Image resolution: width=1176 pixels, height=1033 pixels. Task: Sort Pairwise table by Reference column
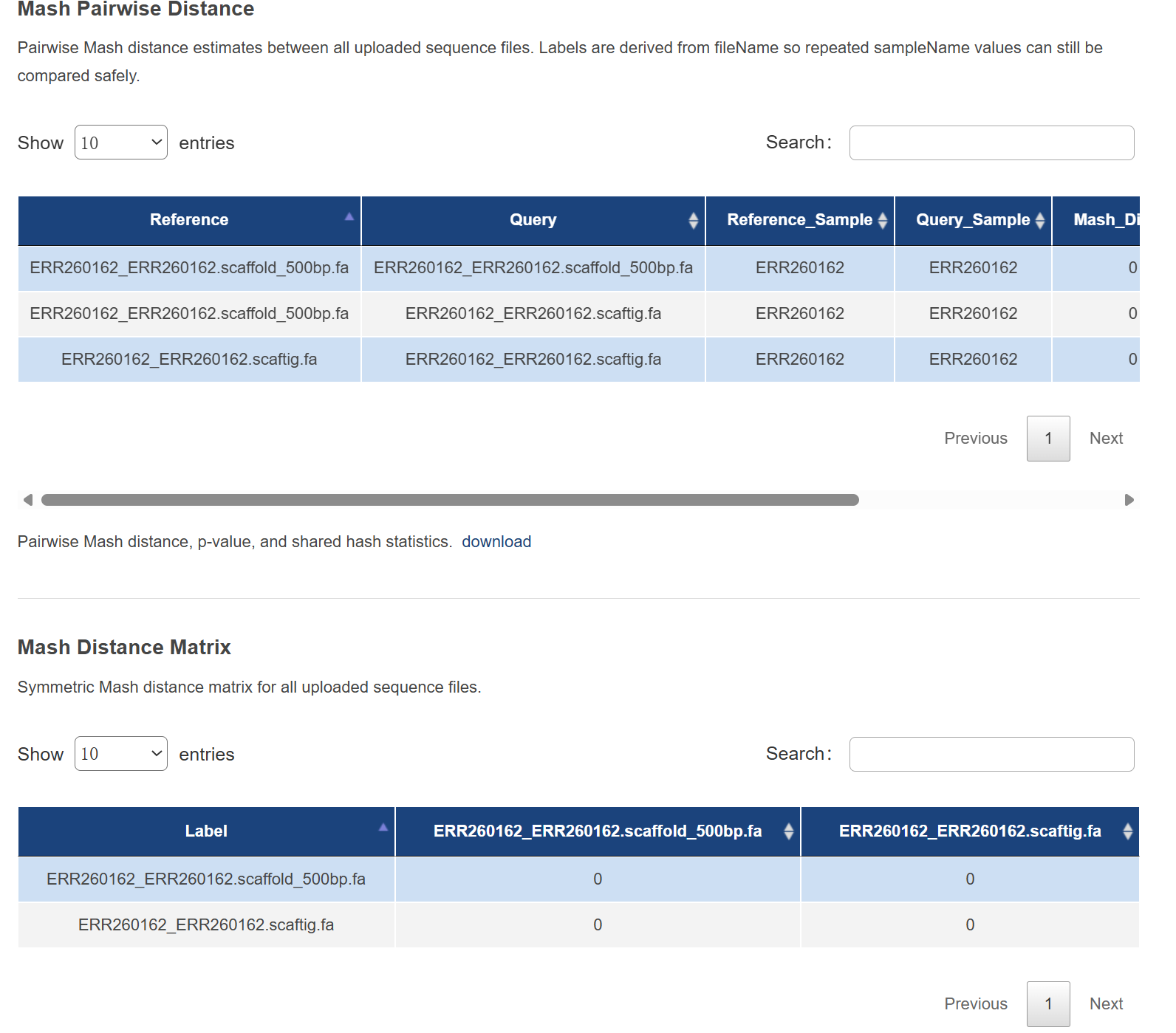pos(189,220)
